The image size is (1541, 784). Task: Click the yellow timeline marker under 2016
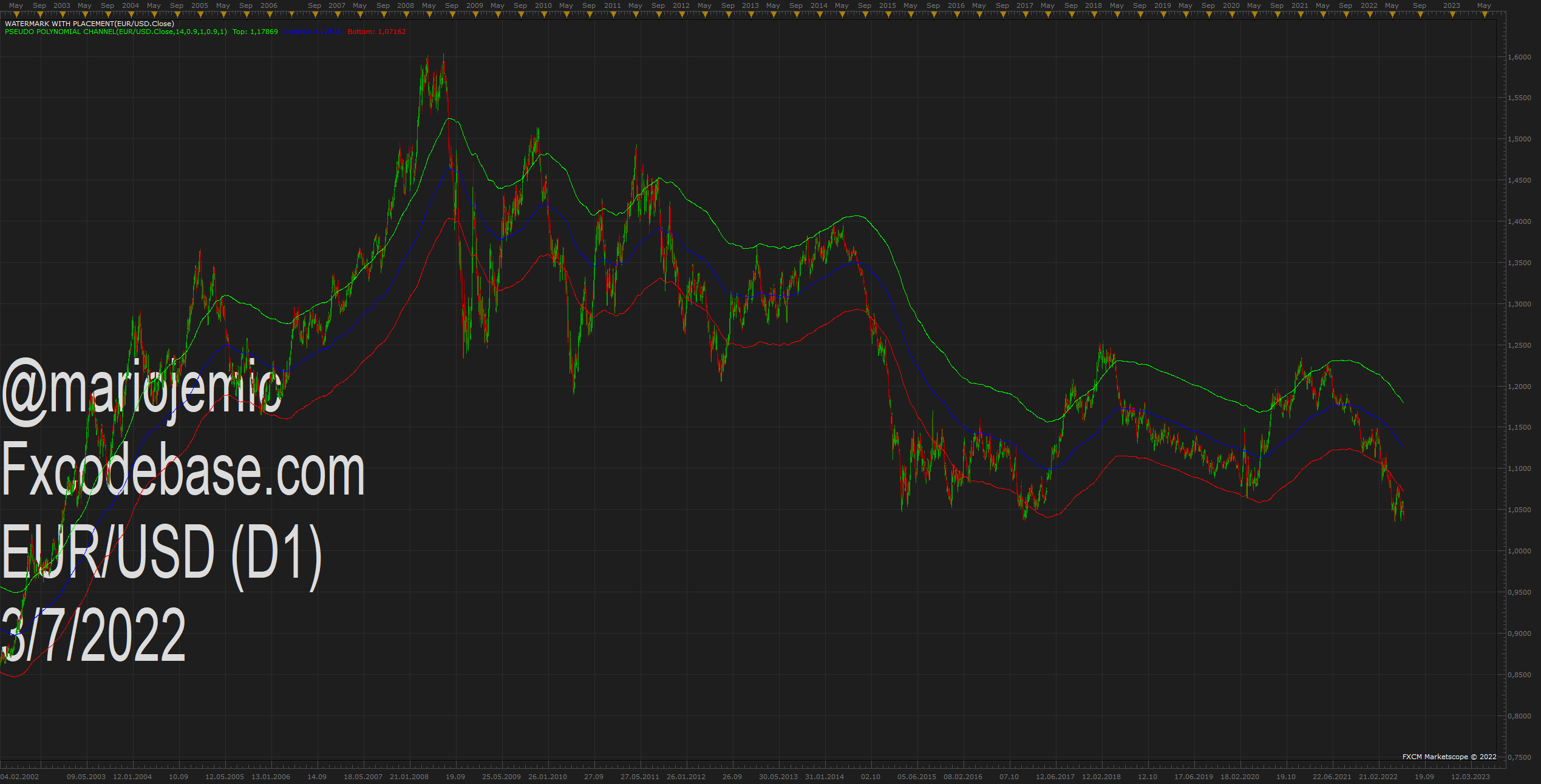tap(957, 14)
